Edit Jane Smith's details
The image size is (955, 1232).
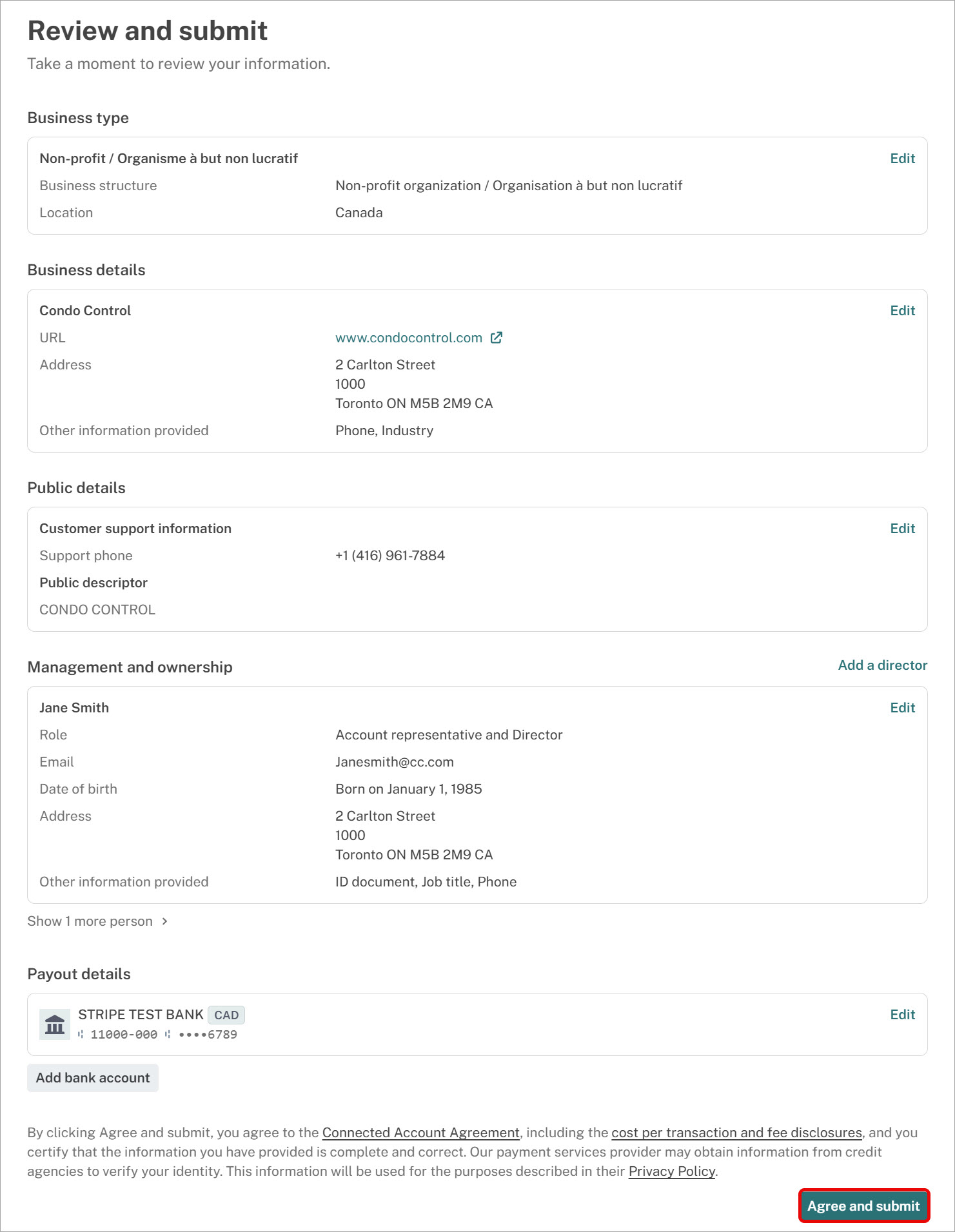coord(902,708)
